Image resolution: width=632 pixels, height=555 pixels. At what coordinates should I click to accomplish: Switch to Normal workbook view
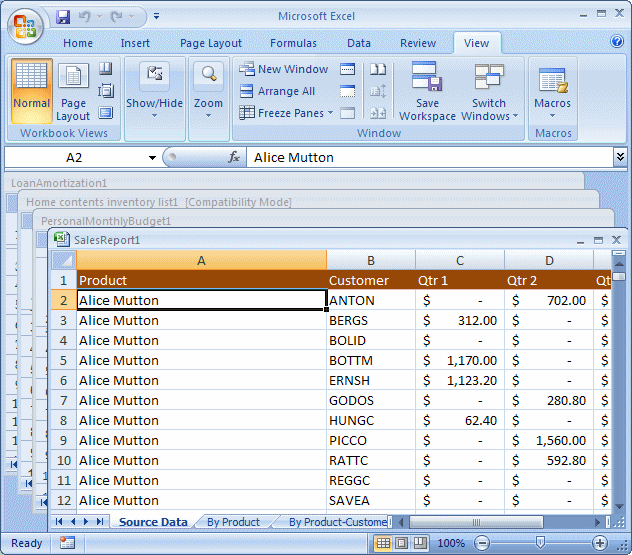(x=31, y=91)
